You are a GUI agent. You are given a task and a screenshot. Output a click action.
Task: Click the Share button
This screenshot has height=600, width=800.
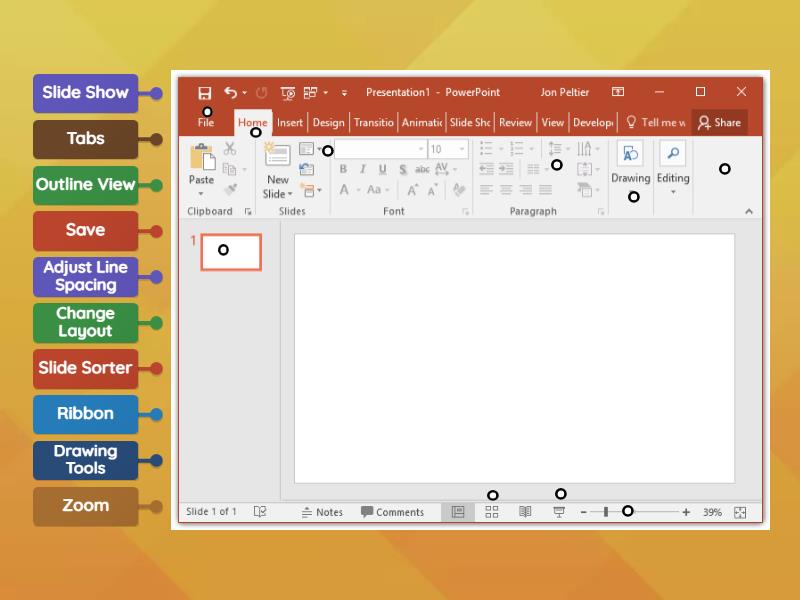(x=720, y=122)
